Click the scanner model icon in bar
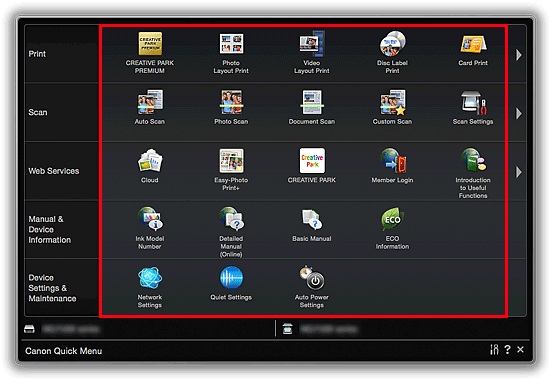Image resolution: width=551 pixels, height=380 pixels. tap(287, 329)
